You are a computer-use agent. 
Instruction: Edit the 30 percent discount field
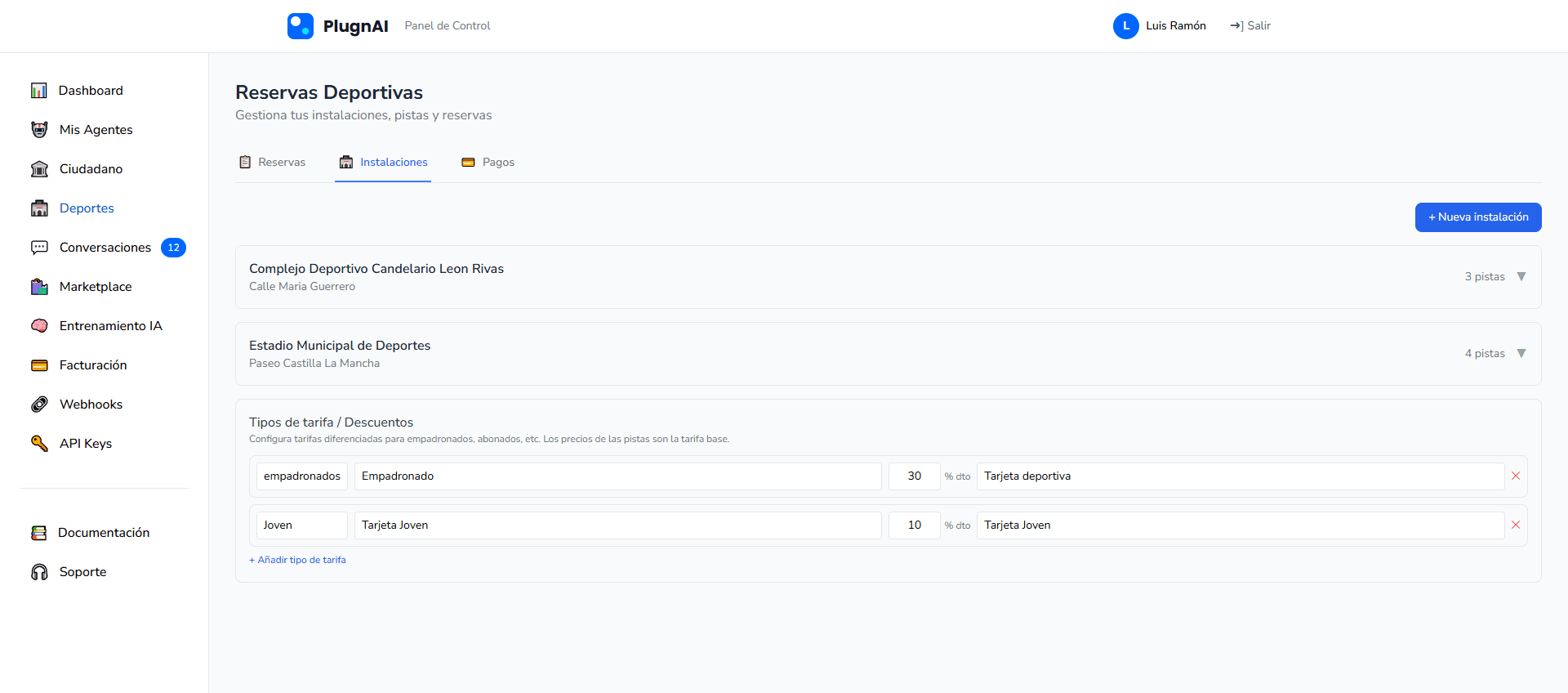pyautogui.click(x=915, y=476)
